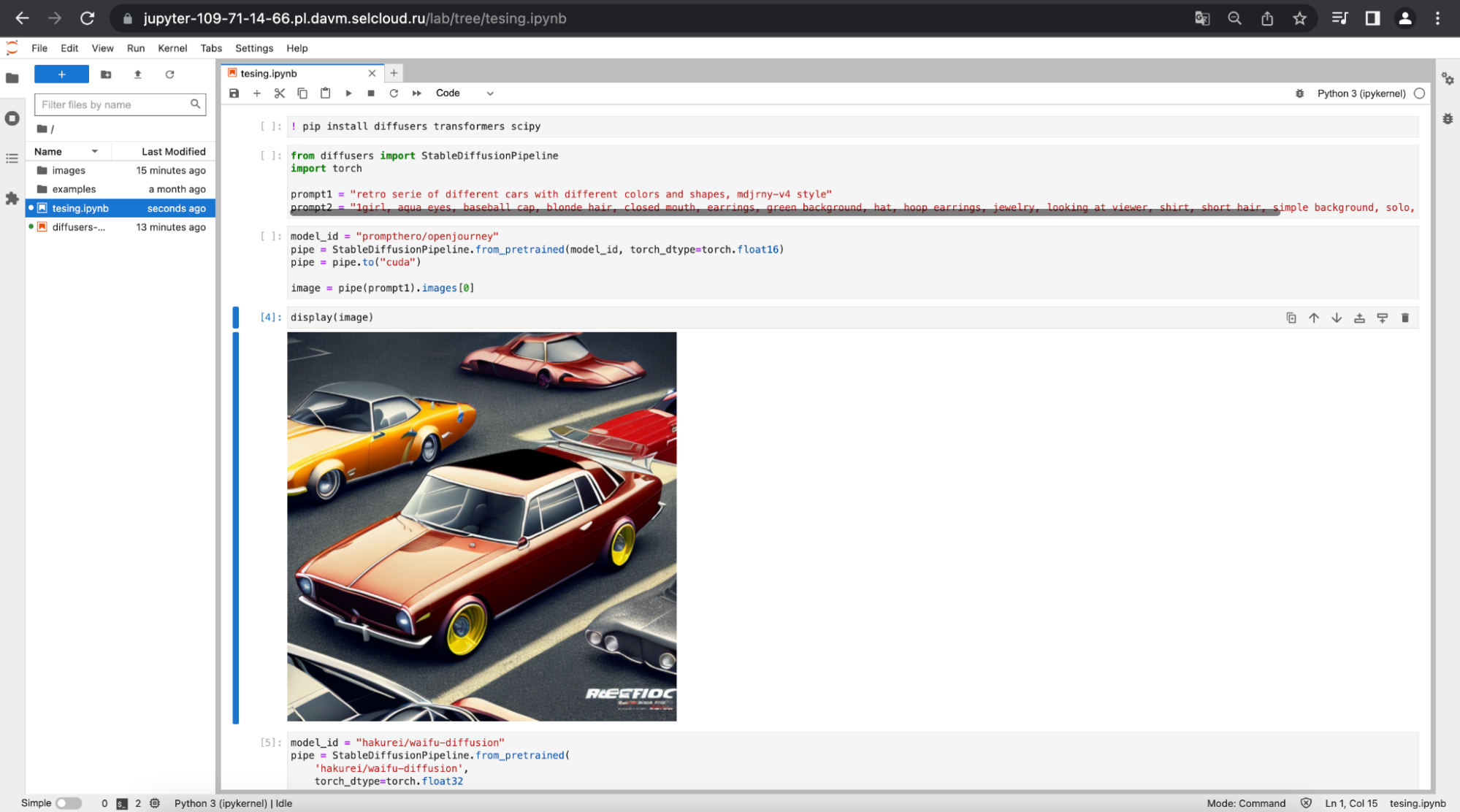Image resolution: width=1460 pixels, height=812 pixels.
Task: Open the Settings menu
Action: [254, 48]
